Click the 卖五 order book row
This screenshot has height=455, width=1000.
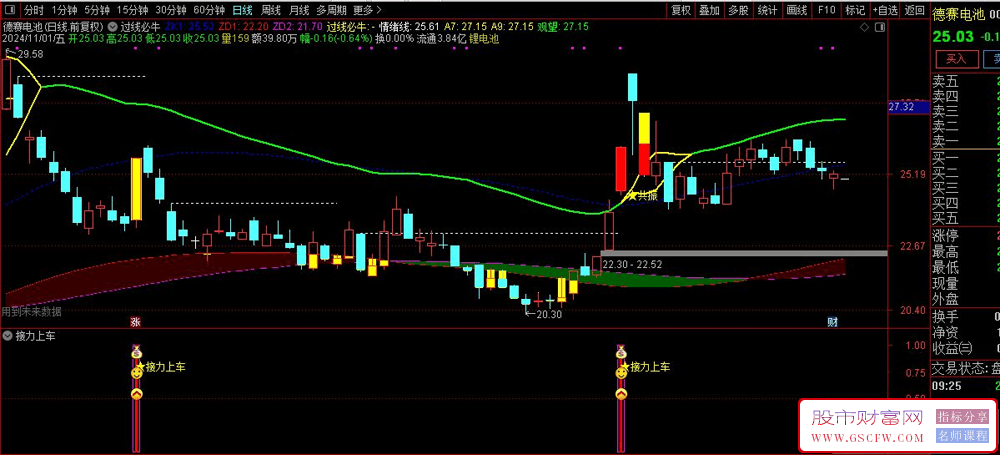coord(965,81)
